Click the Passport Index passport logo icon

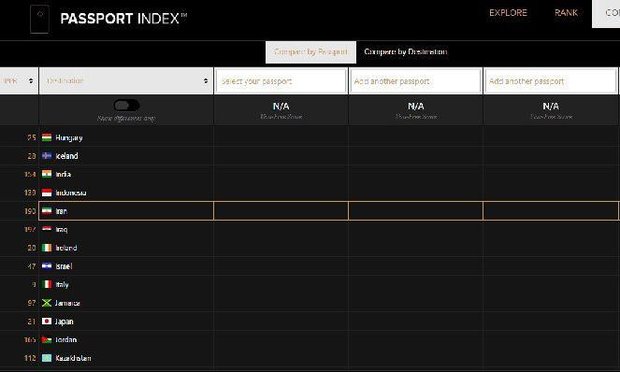pos(40,19)
